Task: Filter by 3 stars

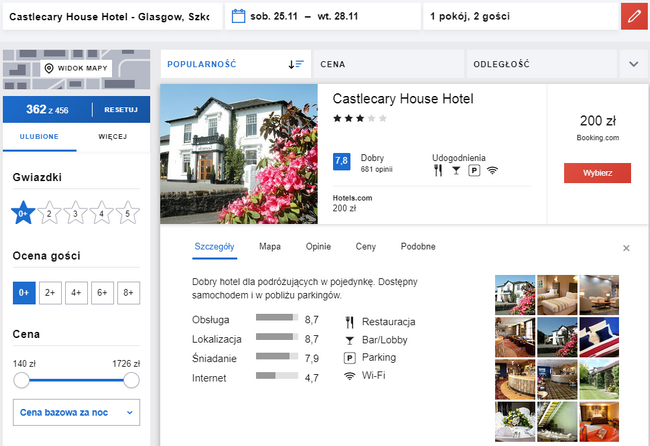Action: pos(75,213)
